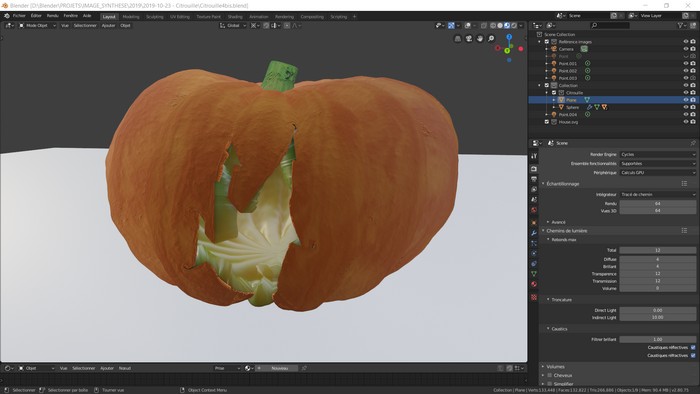
Task: Click the Total rebonds max value field
Action: (x=657, y=250)
